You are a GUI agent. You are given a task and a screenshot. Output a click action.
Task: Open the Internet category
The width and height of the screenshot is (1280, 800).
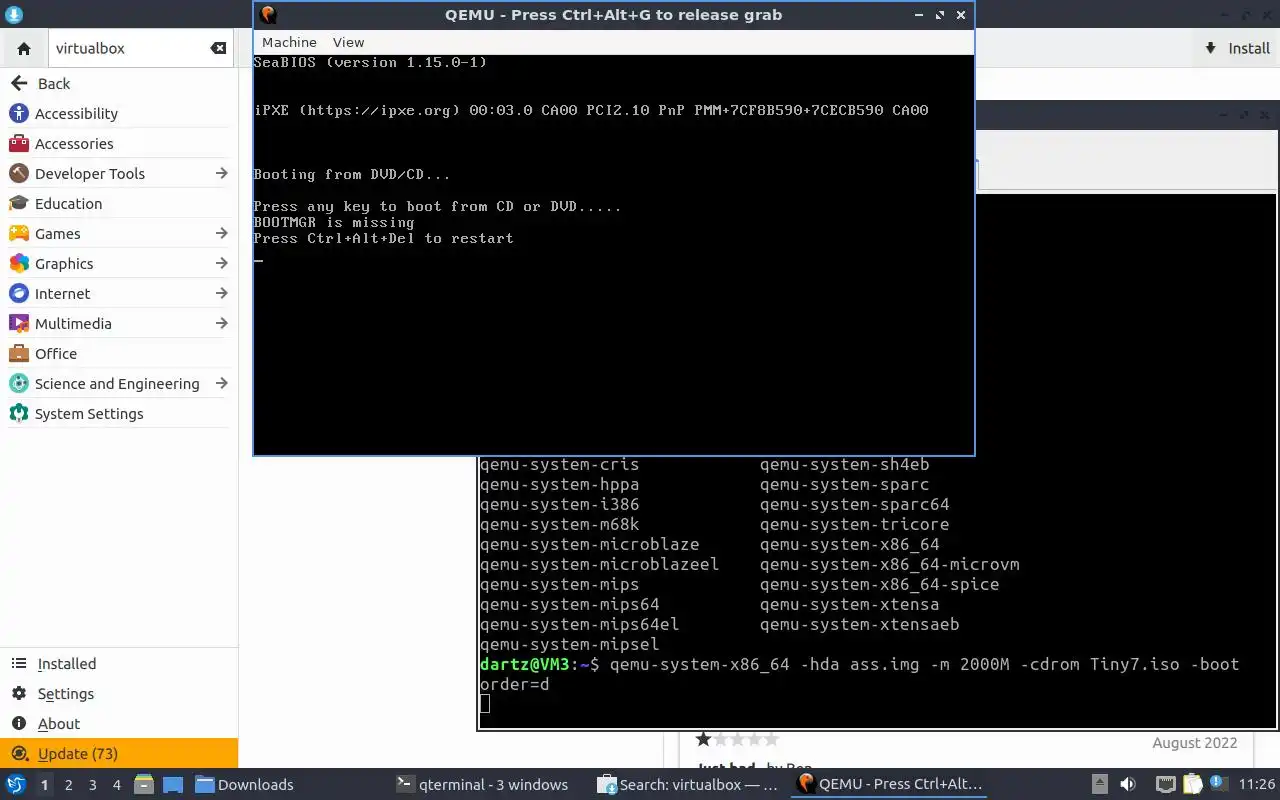pyautogui.click(x=119, y=293)
